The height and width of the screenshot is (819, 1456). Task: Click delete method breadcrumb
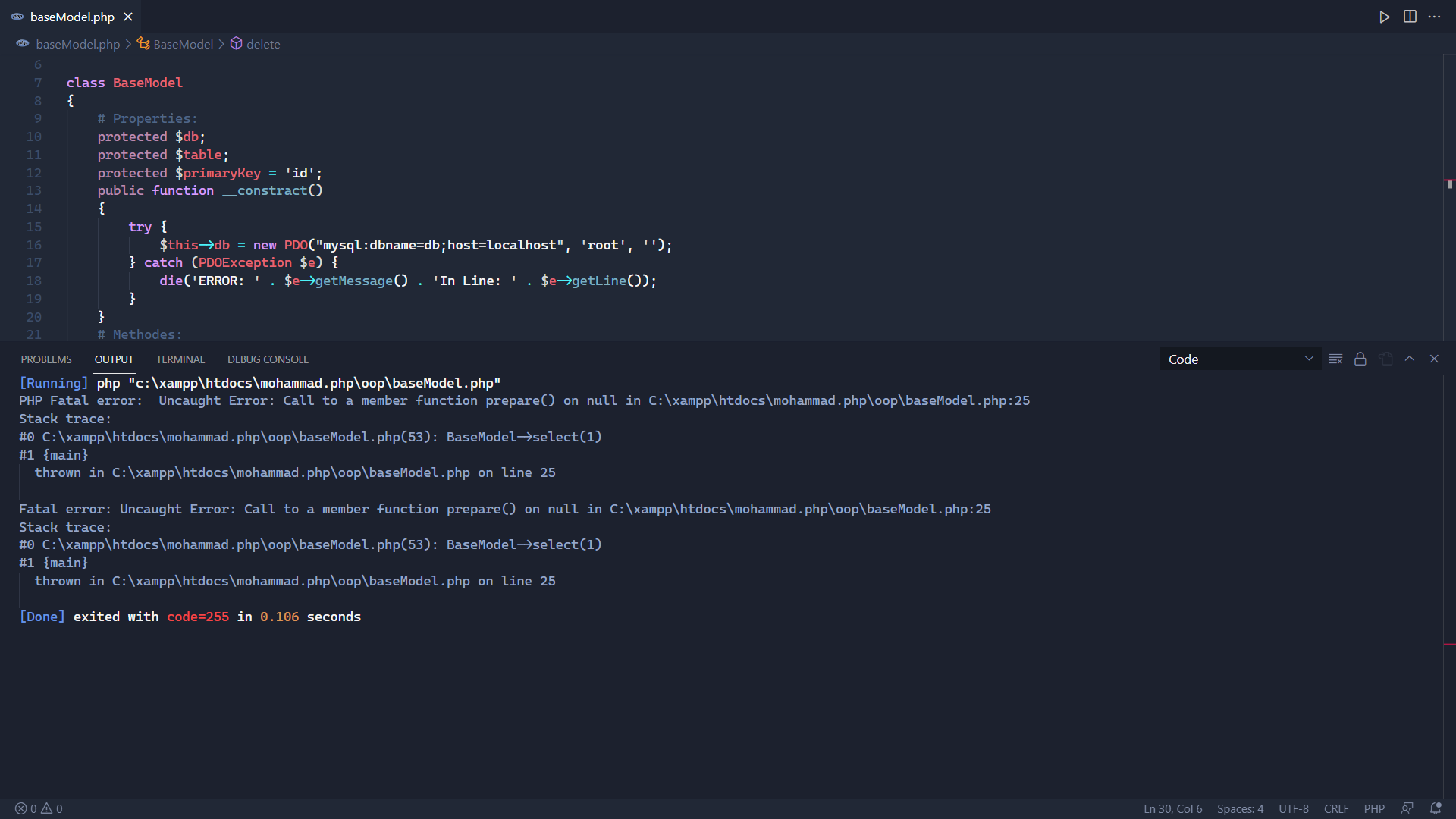click(x=256, y=44)
